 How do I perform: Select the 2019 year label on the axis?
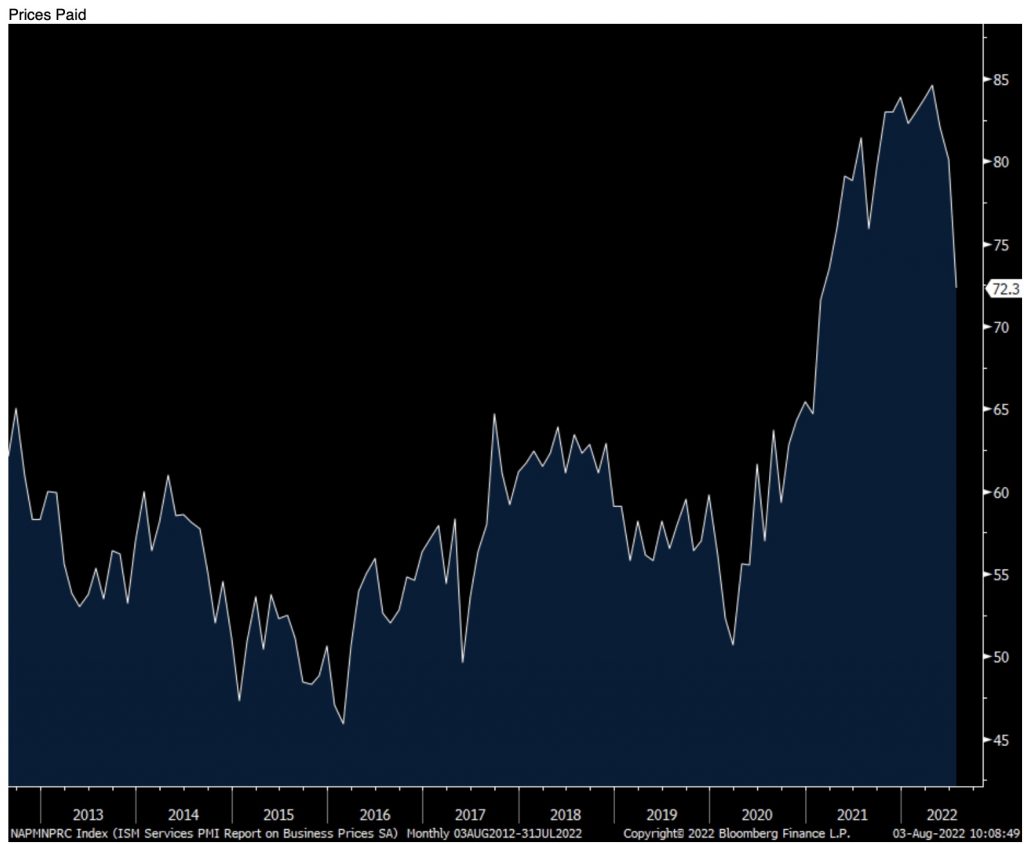point(661,814)
